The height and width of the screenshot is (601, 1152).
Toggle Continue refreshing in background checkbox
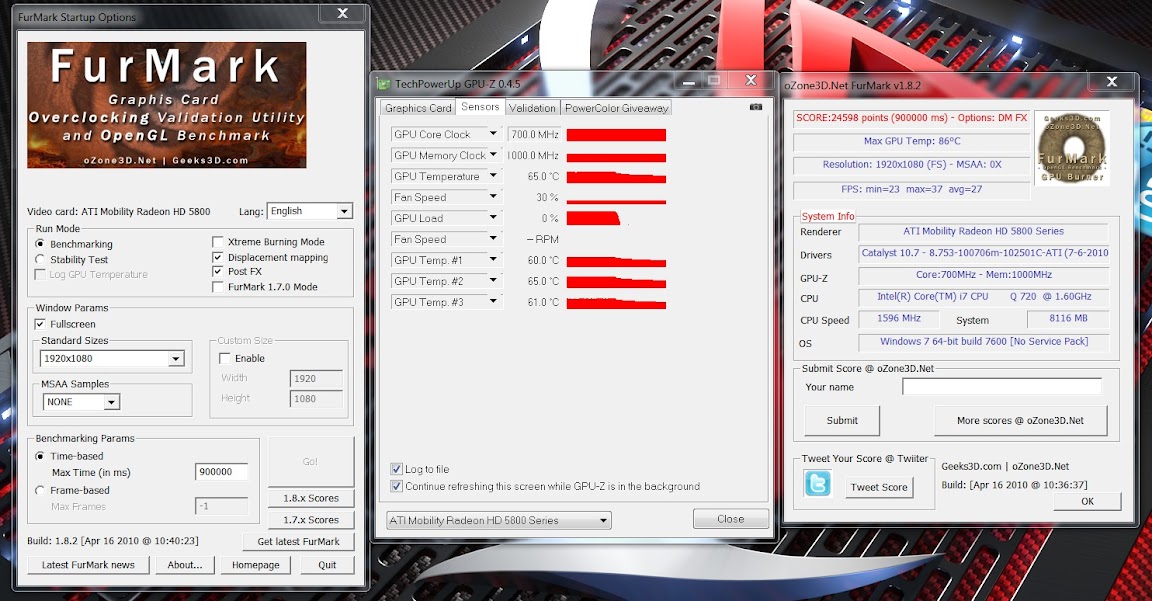coord(397,486)
